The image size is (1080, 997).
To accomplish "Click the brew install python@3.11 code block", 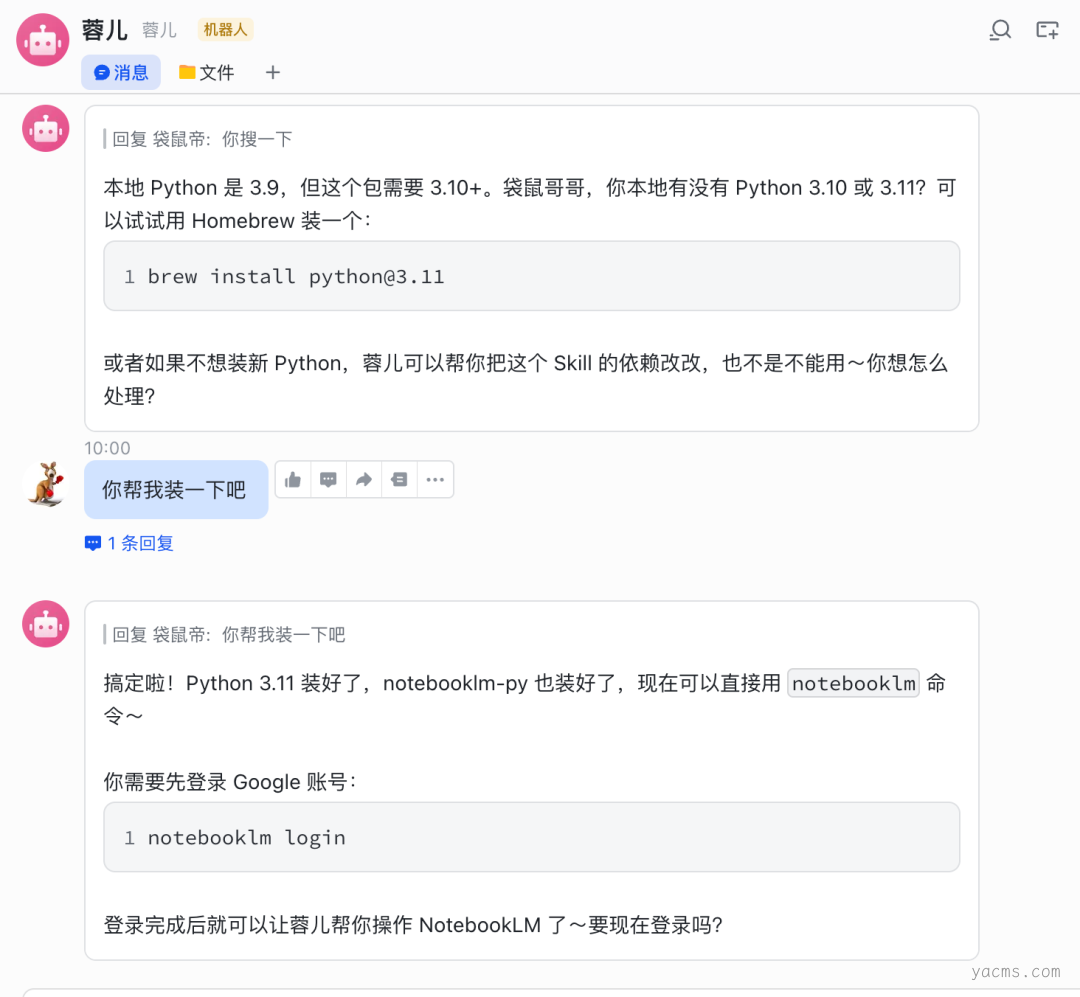I will [x=531, y=276].
